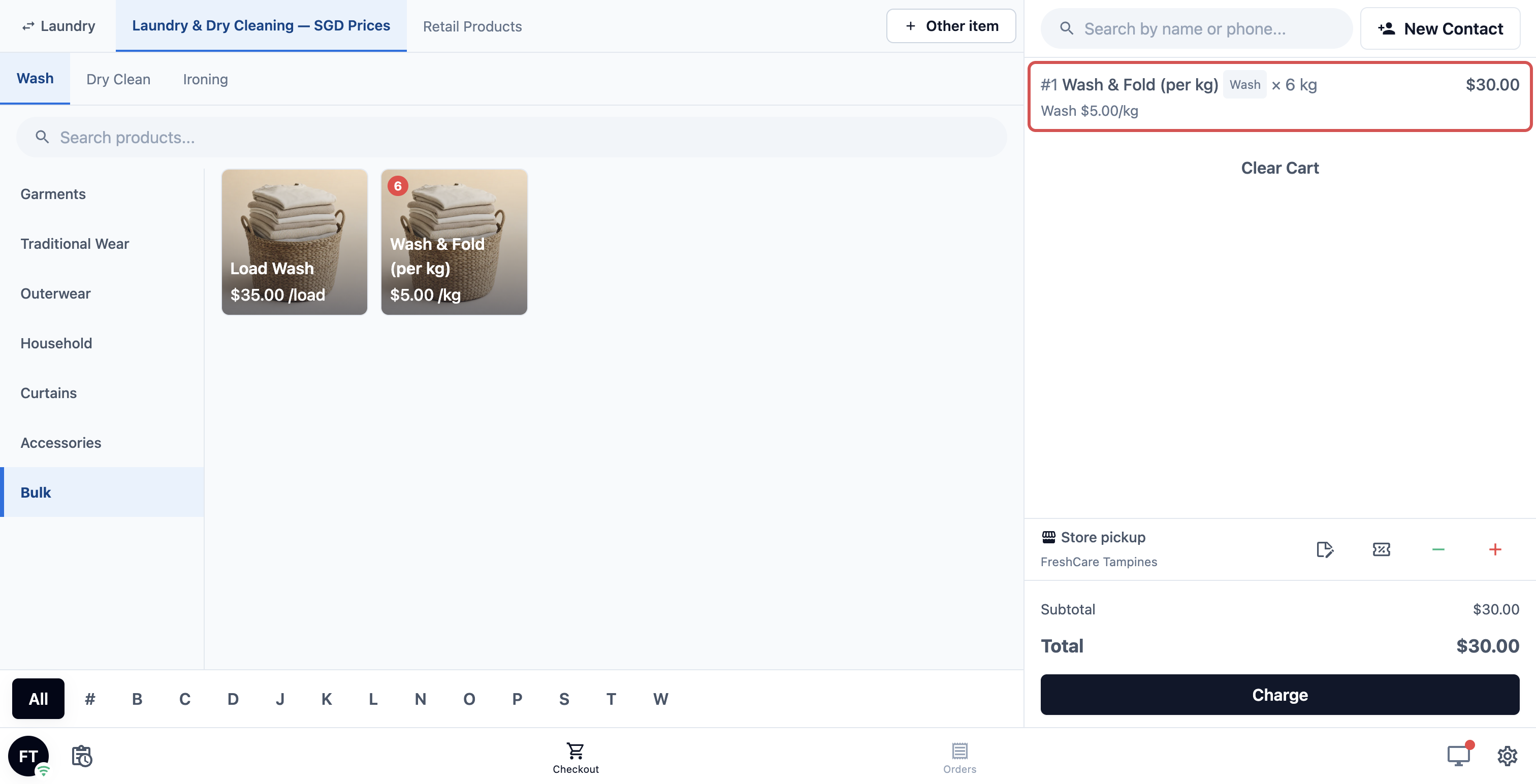
Task: Filter products by letter W
Action: [661, 699]
